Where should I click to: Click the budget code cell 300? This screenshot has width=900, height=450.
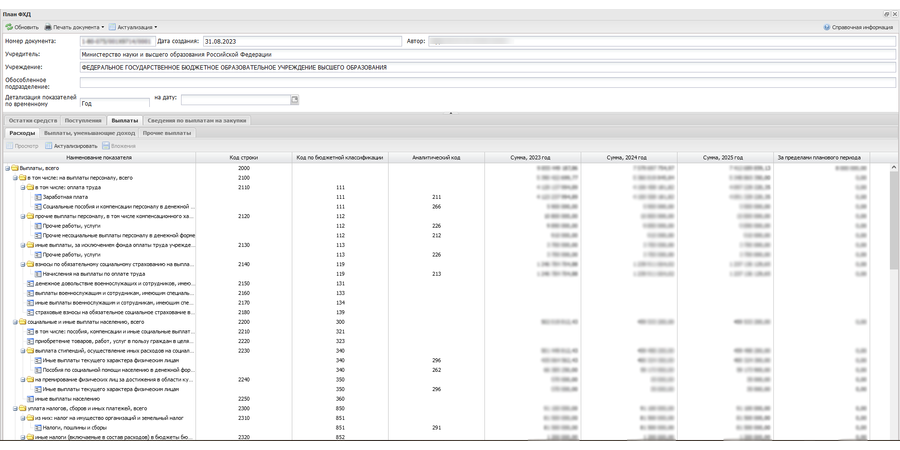click(340, 322)
